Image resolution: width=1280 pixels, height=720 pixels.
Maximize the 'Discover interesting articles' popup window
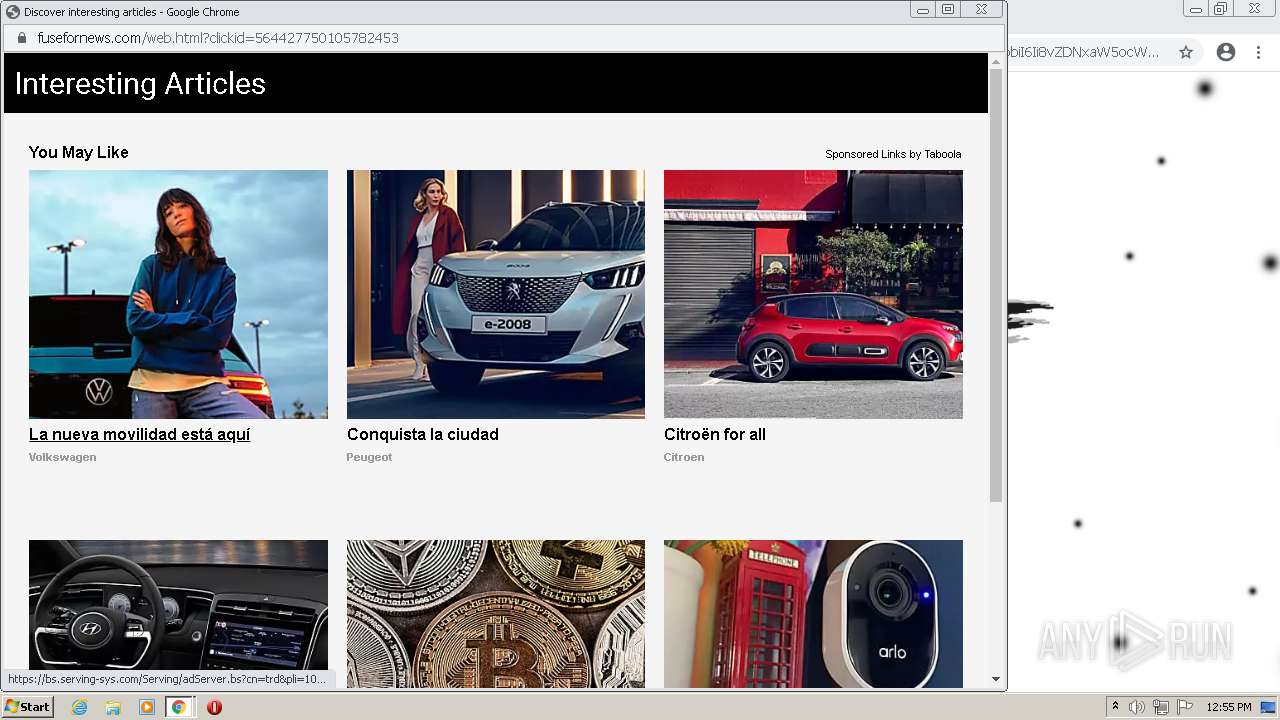click(948, 10)
